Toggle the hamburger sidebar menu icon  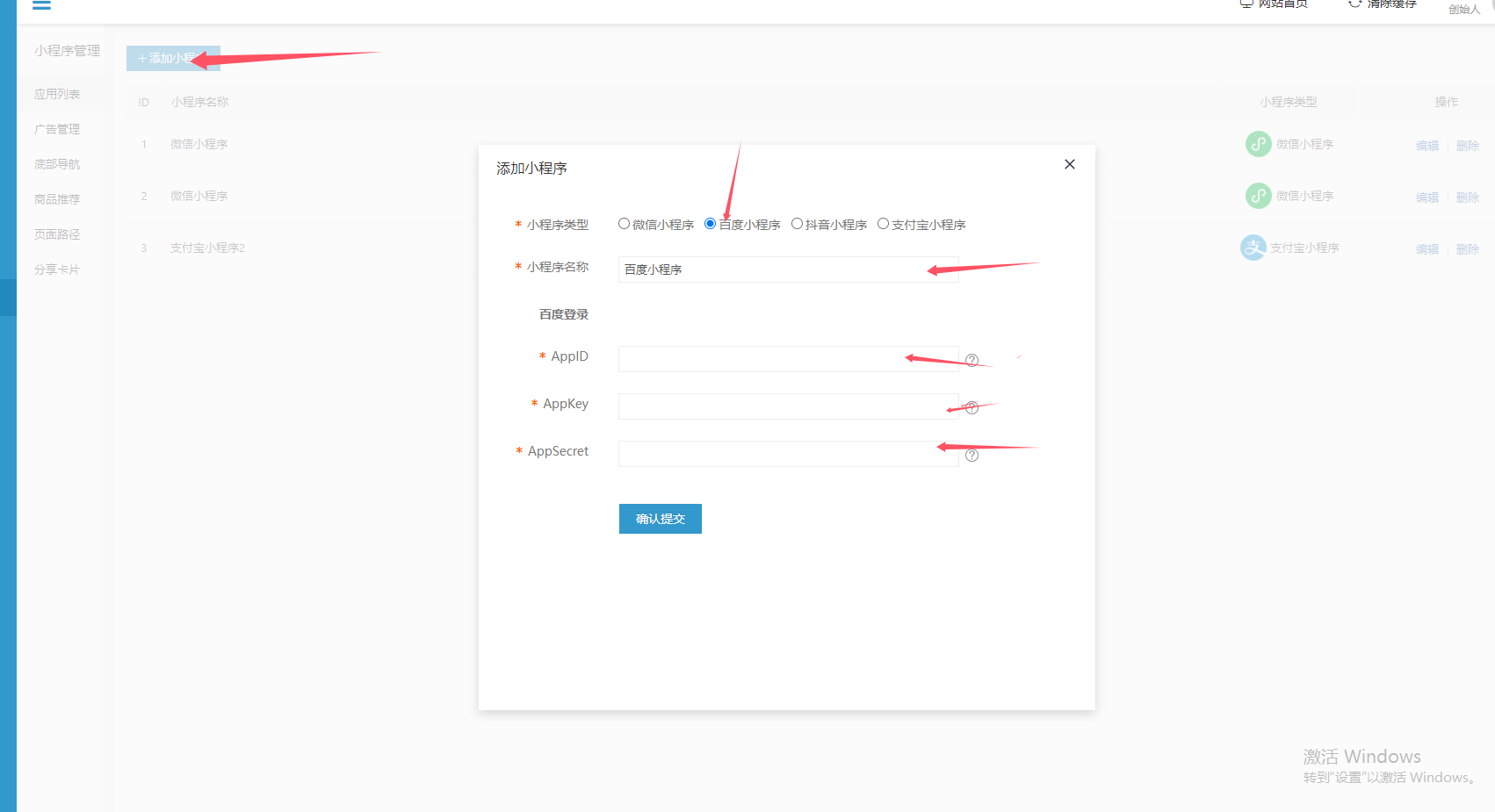(41, 4)
